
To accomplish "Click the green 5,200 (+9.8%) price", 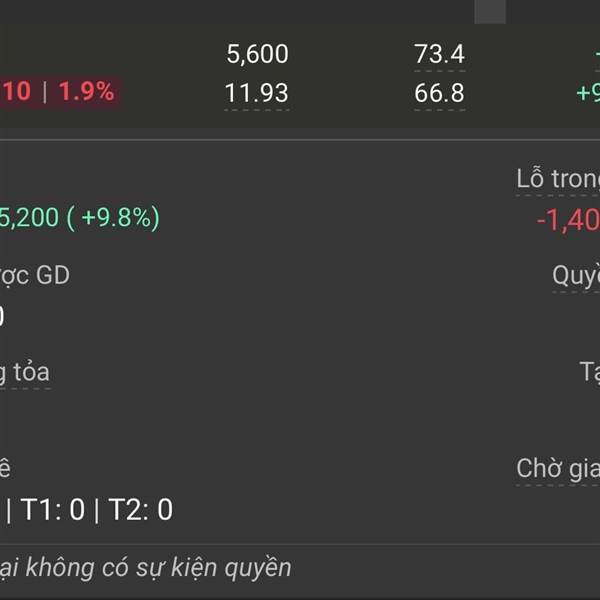I will [x=79, y=218].
